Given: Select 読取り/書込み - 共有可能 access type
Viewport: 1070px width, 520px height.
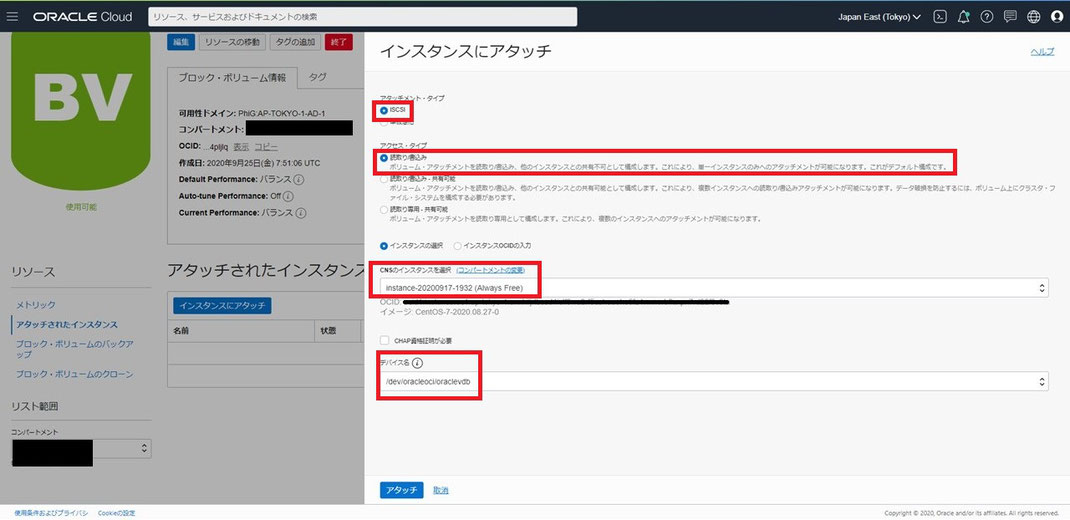Looking at the screenshot, I should click(384, 179).
